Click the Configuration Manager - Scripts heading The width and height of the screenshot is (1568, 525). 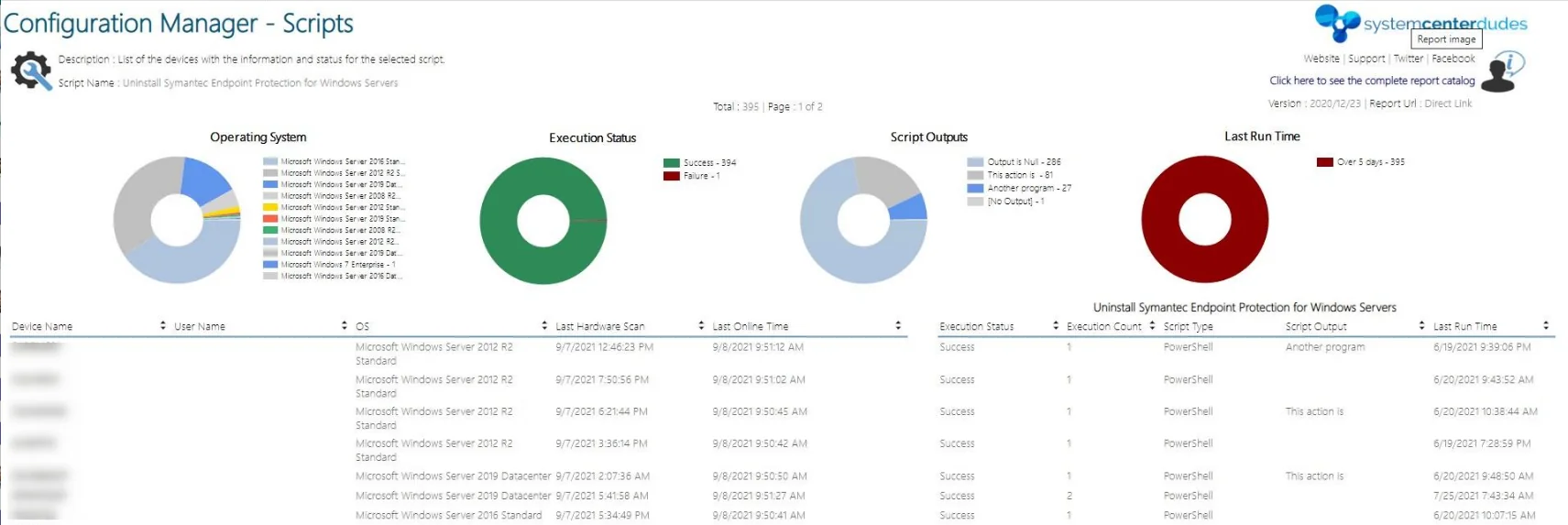click(179, 24)
